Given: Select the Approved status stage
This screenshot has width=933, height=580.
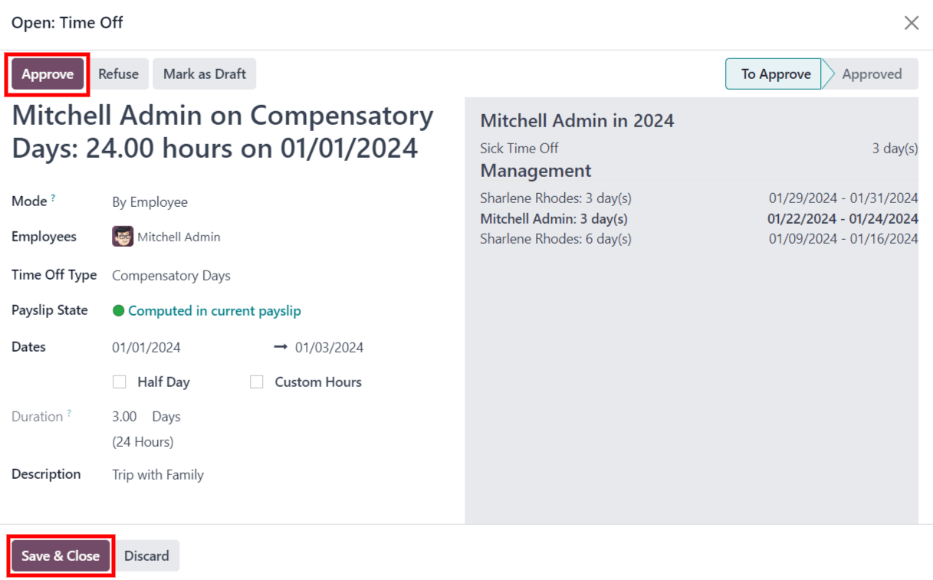Looking at the screenshot, I should (x=871, y=74).
